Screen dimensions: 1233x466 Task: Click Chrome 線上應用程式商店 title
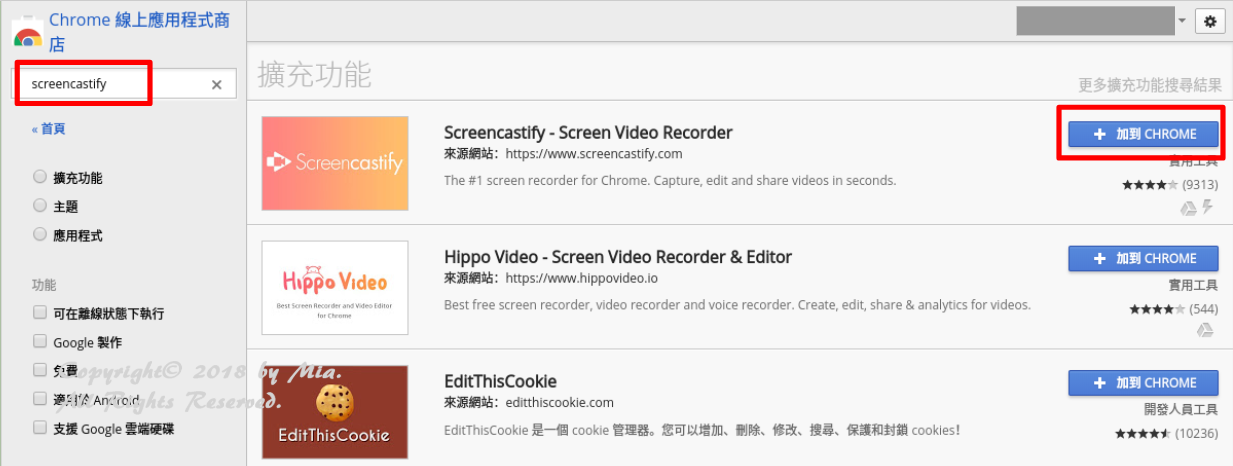pyautogui.click(x=140, y=32)
